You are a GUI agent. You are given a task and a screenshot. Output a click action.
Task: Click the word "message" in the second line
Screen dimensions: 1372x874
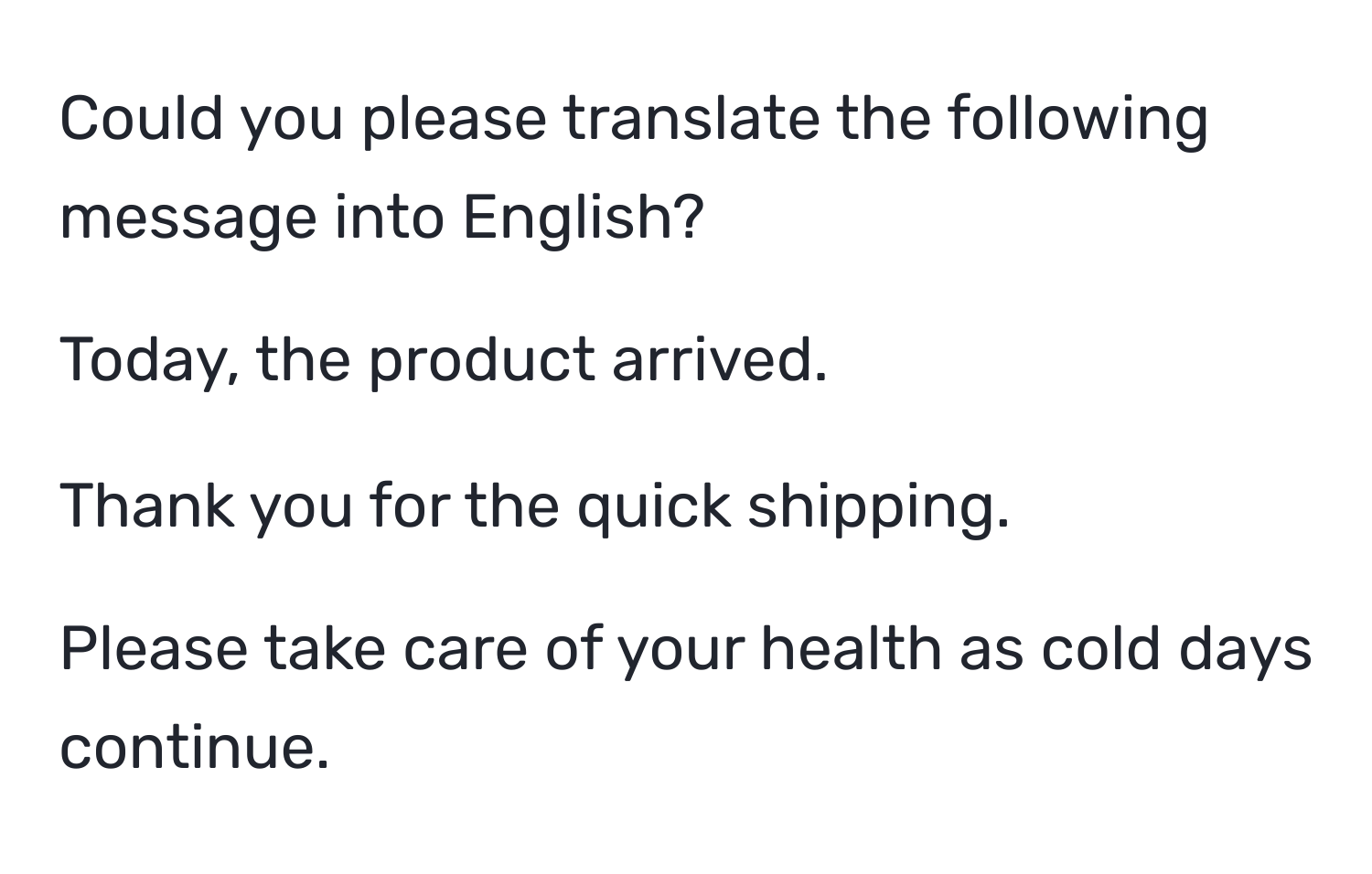188,219
